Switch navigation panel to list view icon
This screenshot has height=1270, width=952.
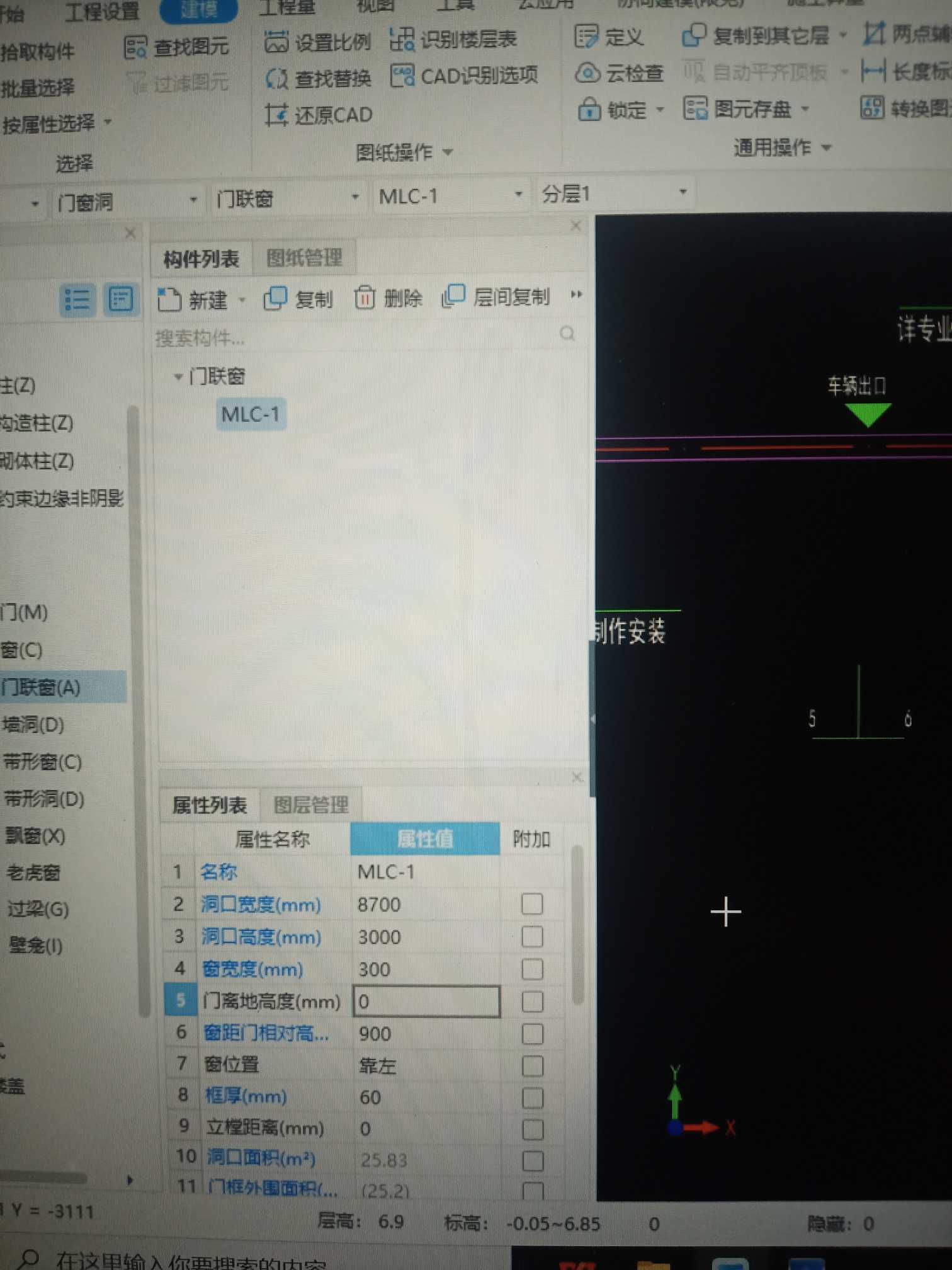77,300
